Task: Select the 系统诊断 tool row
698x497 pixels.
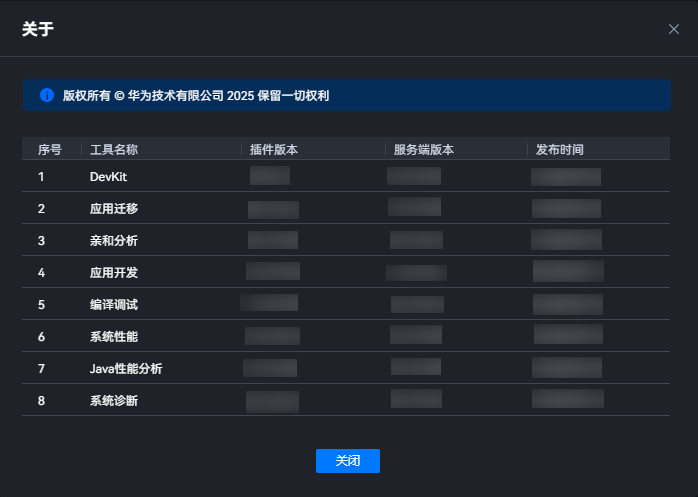Action: [346, 400]
